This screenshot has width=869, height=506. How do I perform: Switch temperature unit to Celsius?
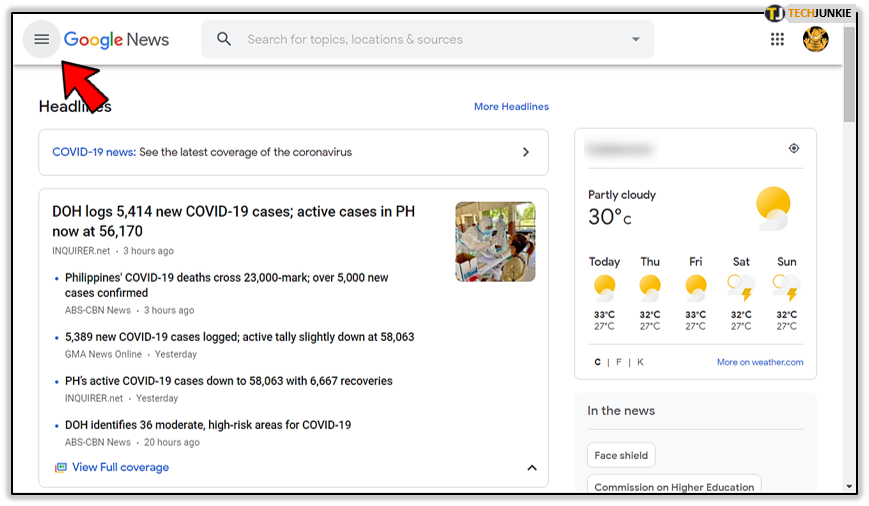click(x=597, y=362)
